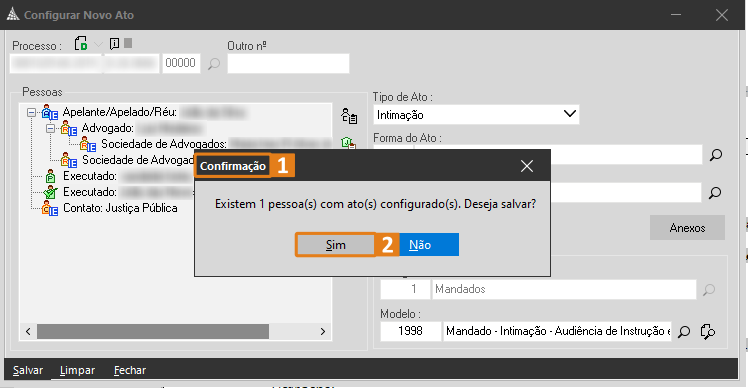The image size is (748, 388).
Task: Click the people list icon beside Pessoas tree
Action: tap(349, 116)
